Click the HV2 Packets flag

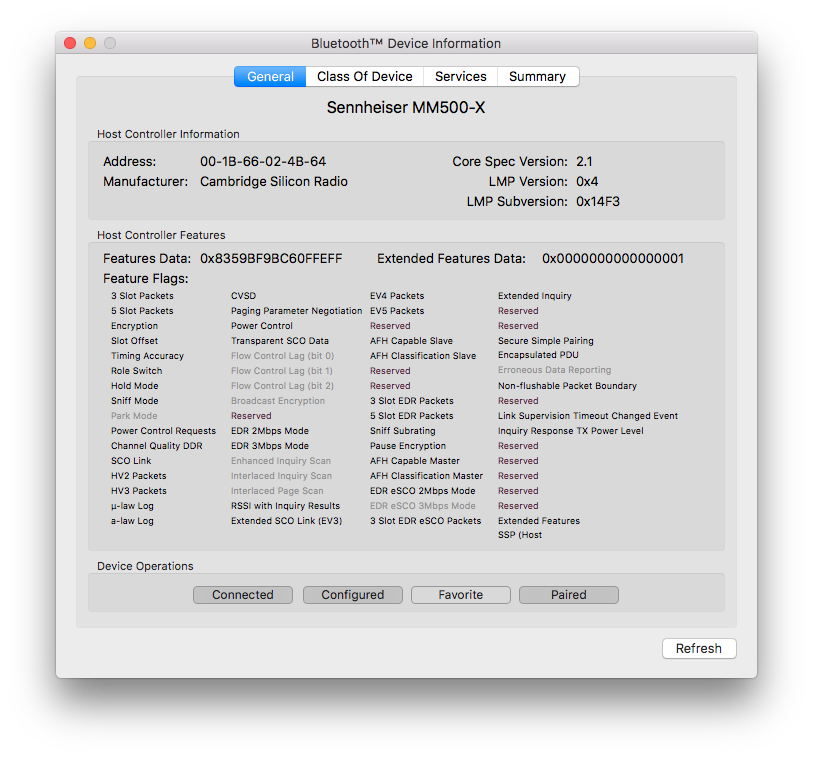point(138,476)
